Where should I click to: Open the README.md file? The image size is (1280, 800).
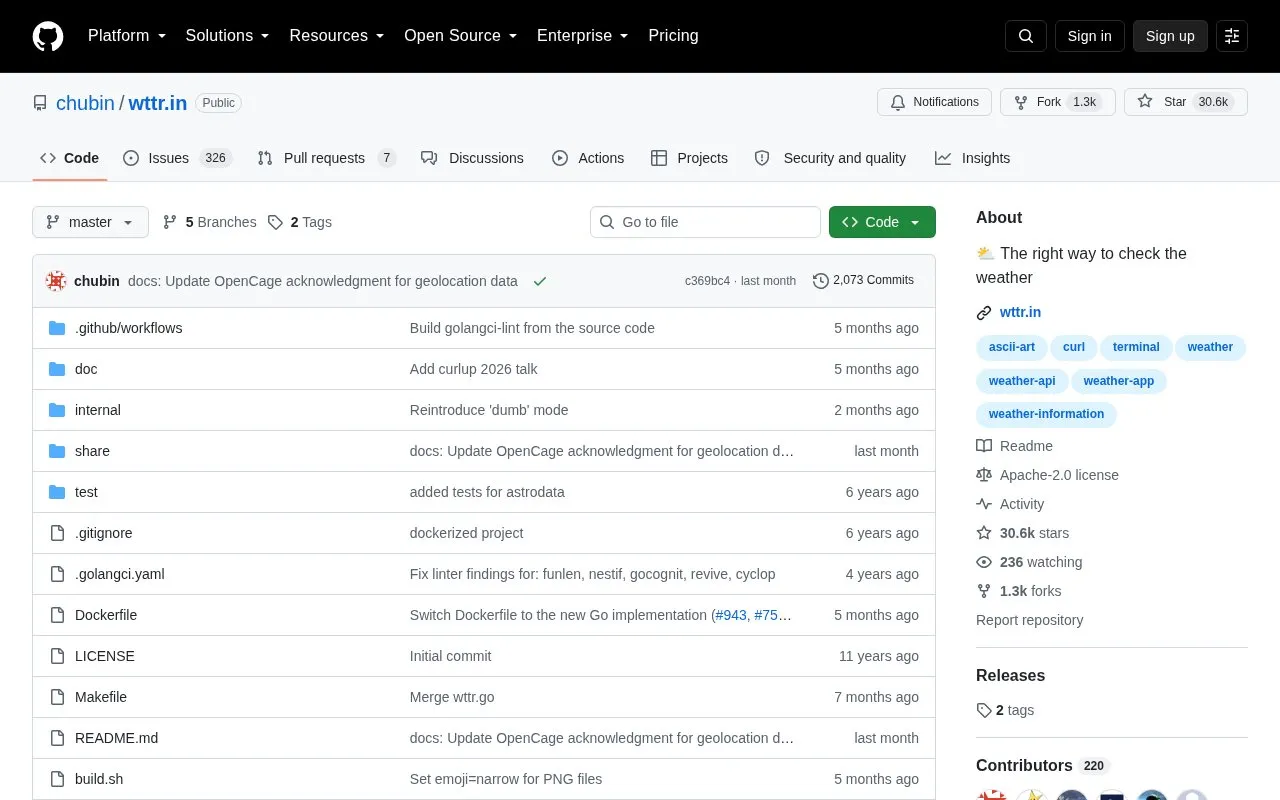pos(116,738)
